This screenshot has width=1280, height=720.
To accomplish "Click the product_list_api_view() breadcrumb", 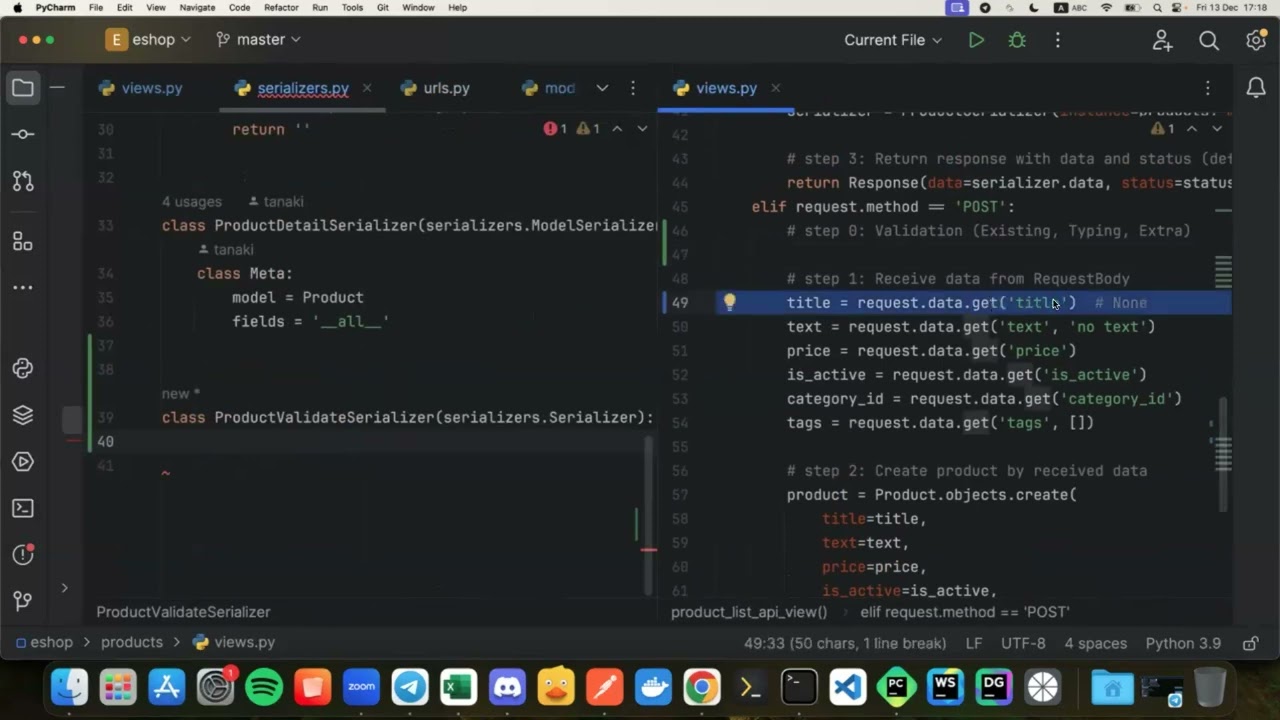I will click(749, 612).
